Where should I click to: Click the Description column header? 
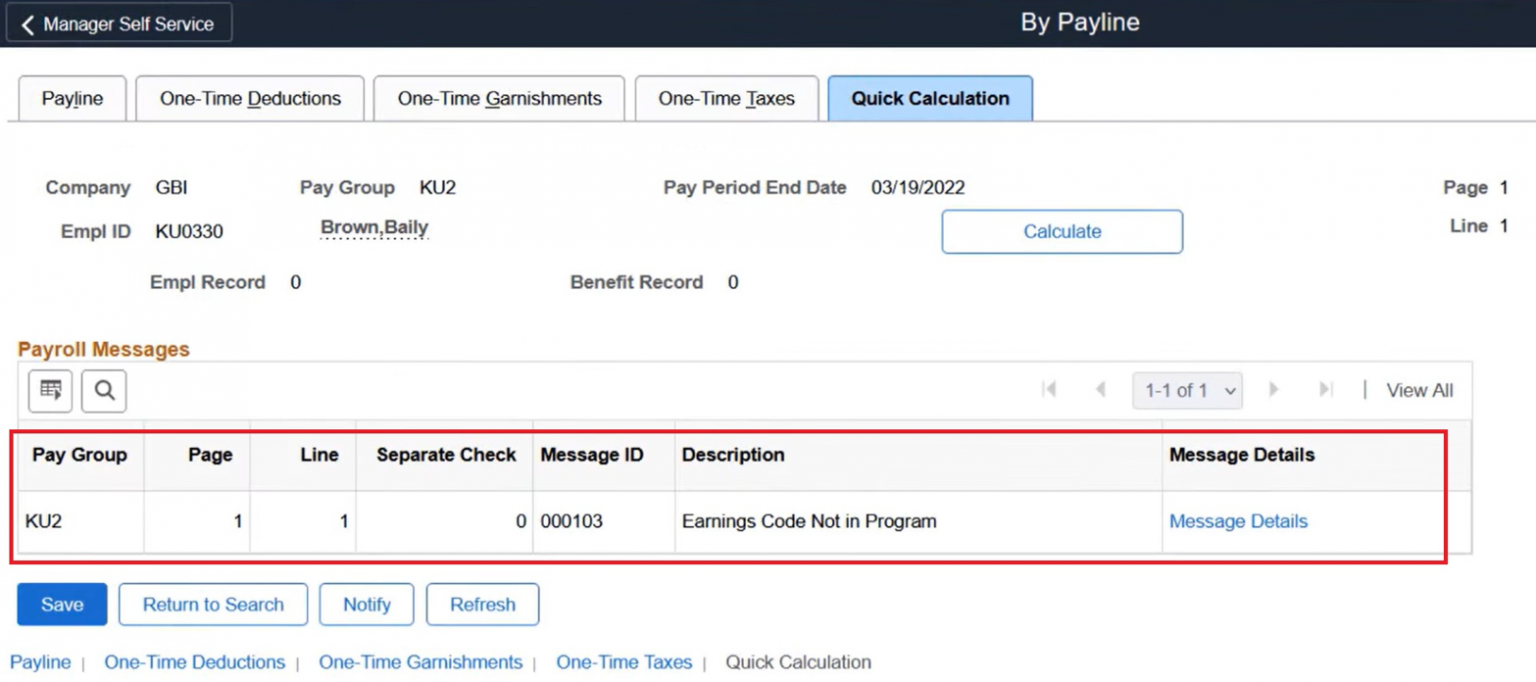[733, 454]
